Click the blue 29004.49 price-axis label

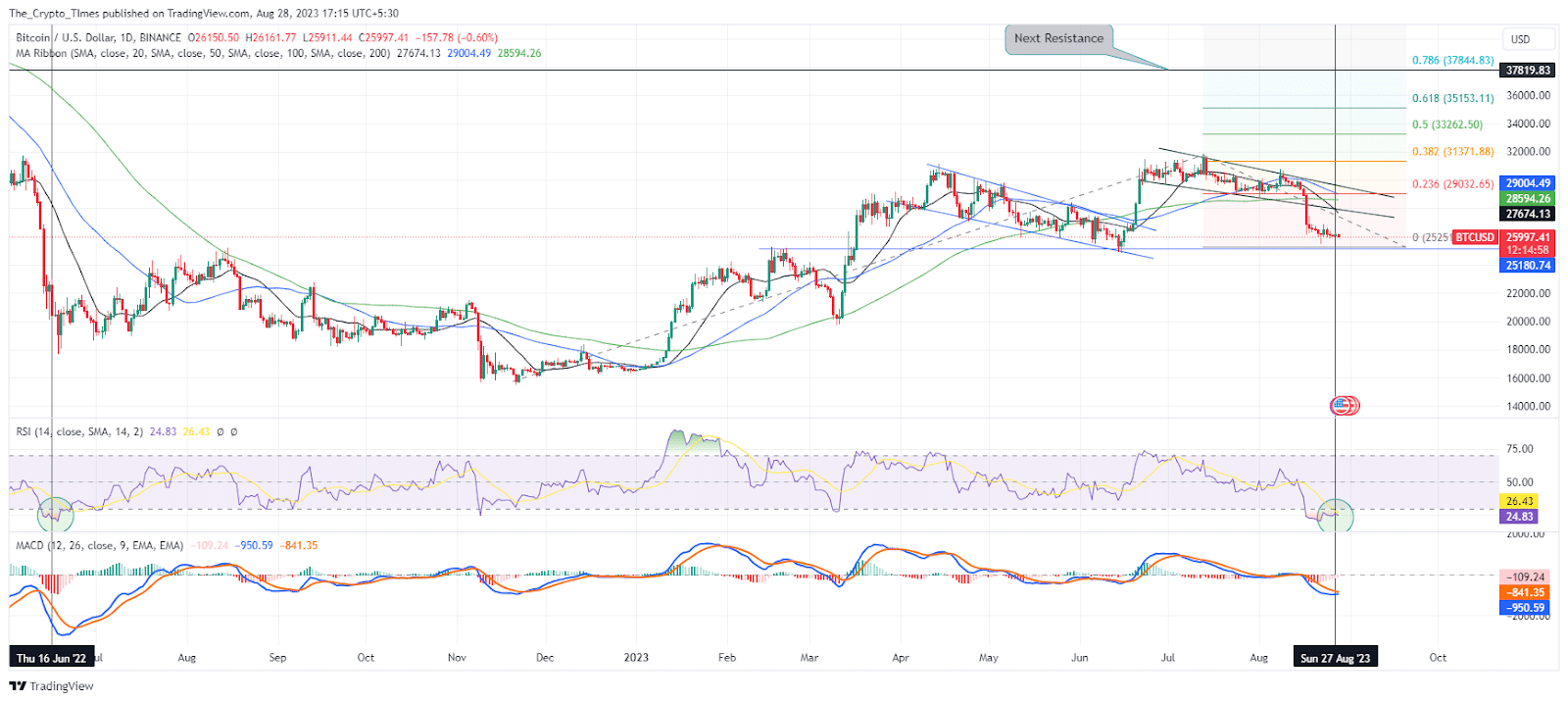(1529, 183)
